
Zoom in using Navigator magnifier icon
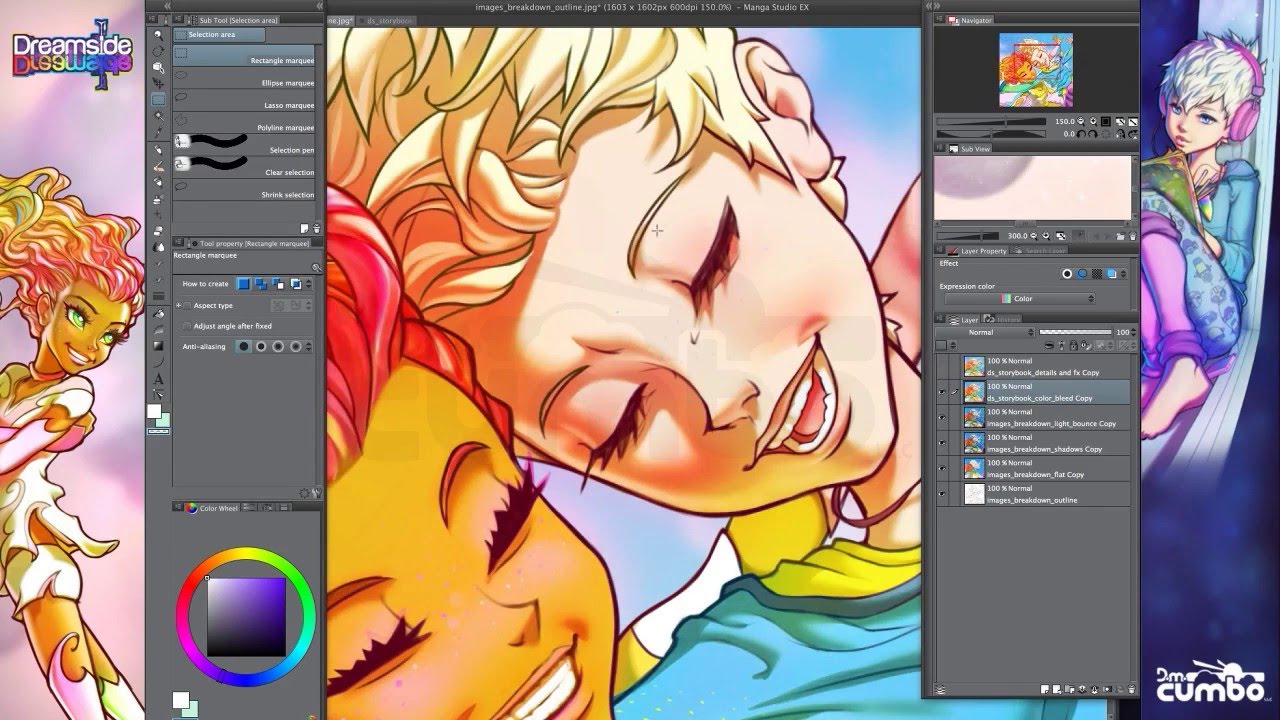coord(1093,121)
